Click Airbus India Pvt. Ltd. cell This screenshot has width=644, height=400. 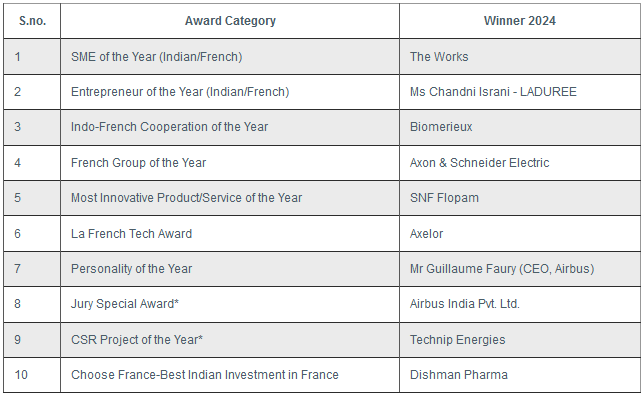click(x=465, y=304)
